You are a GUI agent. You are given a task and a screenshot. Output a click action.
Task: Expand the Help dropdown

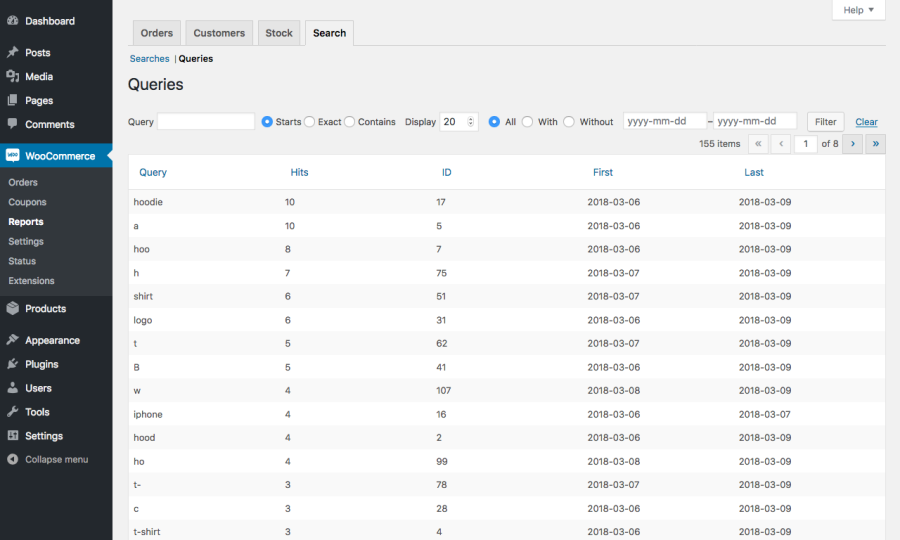coord(858,10)
